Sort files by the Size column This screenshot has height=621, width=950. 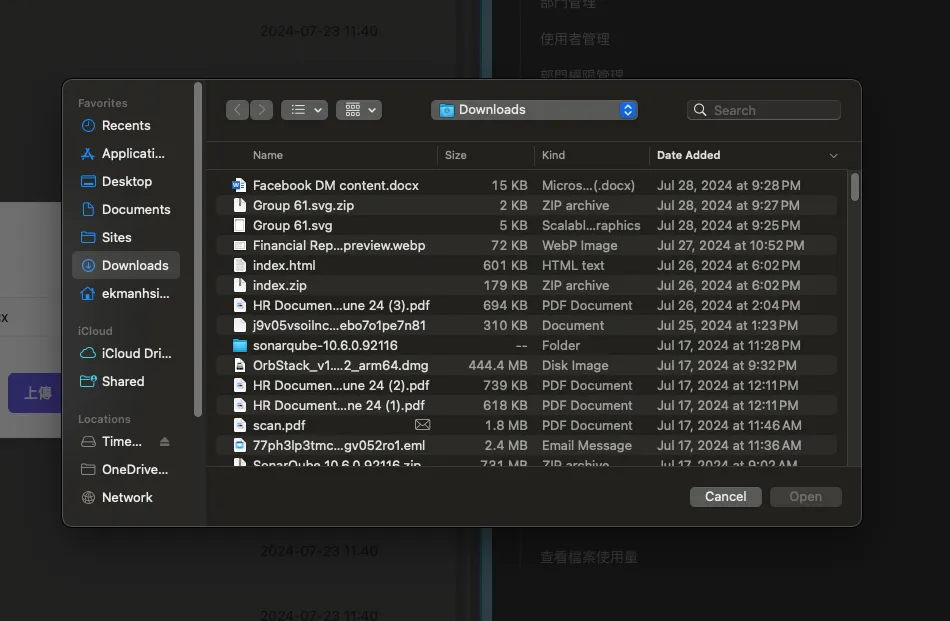tap(456, 155)
